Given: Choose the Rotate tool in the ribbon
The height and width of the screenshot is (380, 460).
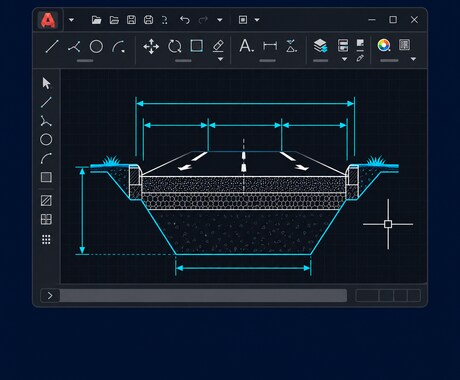Looking at the screenshot, I should tap(175, 46).
